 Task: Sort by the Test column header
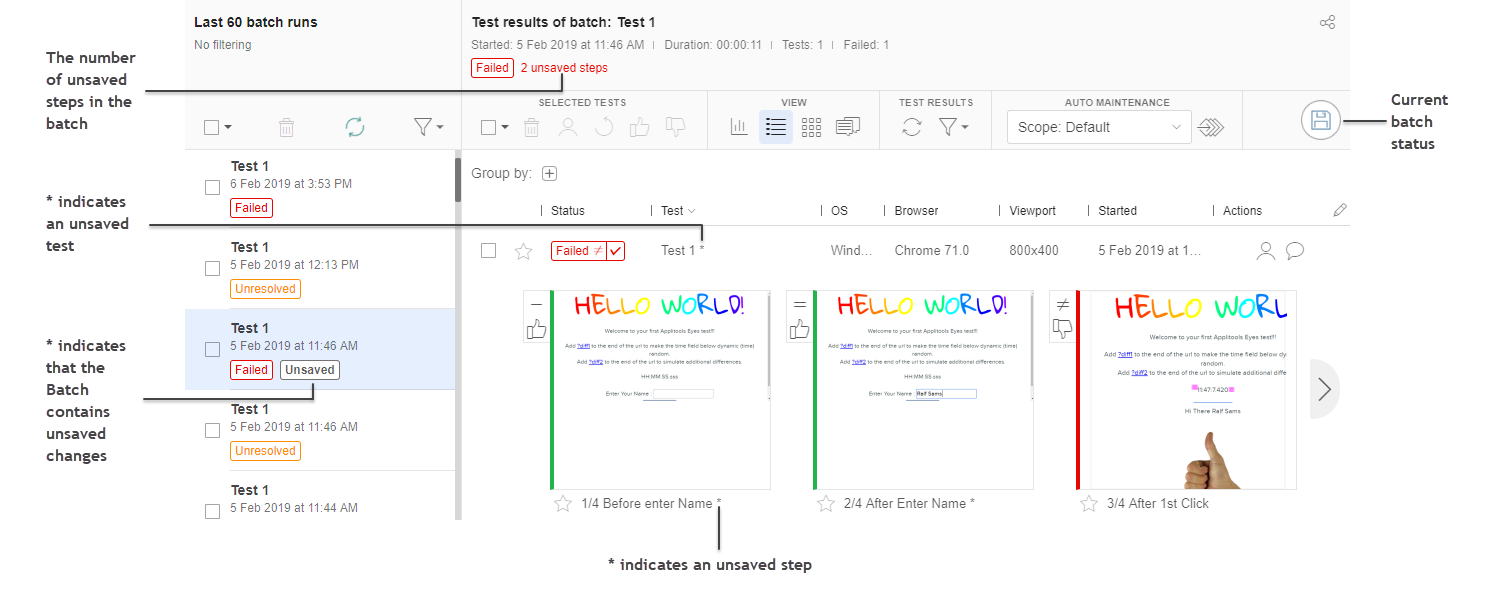tap(677, 211)
